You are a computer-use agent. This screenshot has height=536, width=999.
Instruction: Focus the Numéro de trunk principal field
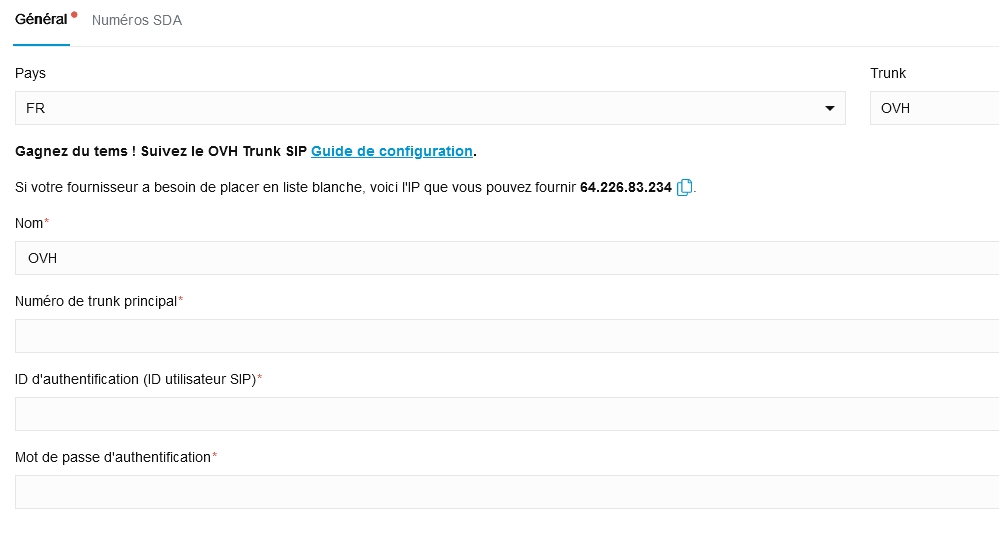[500, 336]
